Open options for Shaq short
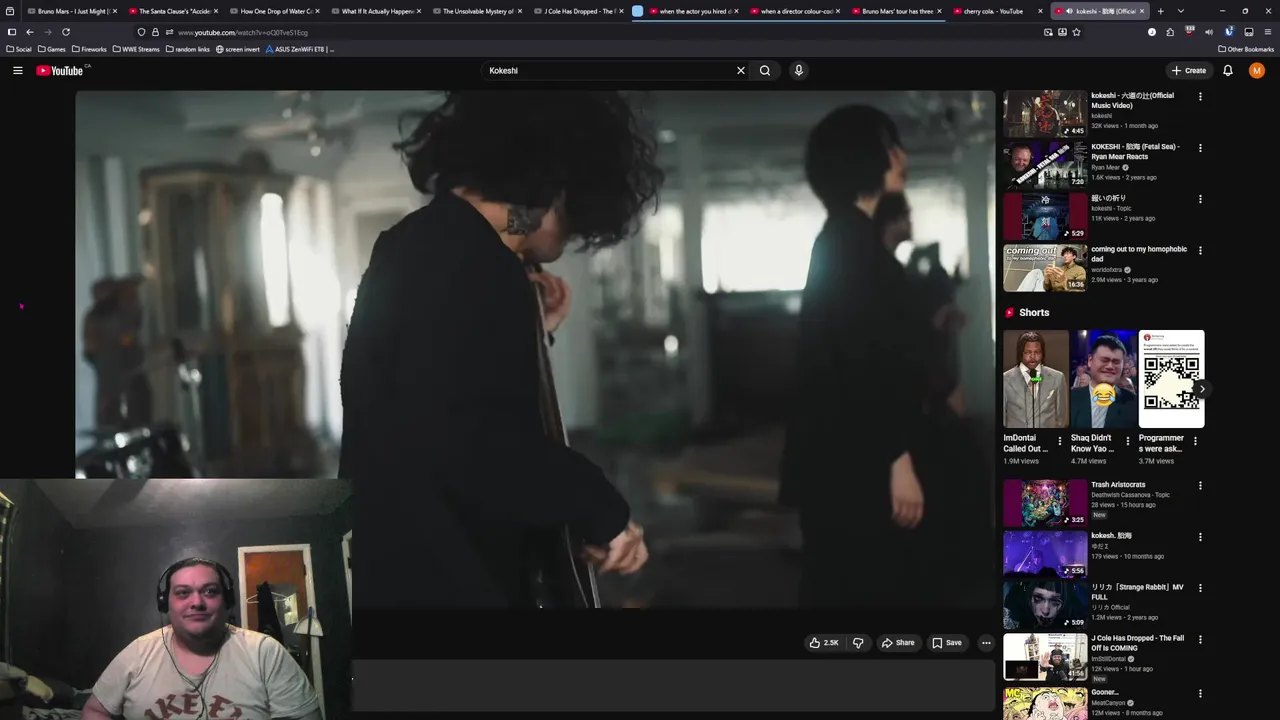Image resolution: width=1280 pixels, height=720 pixels. pyautogui.click(x=1128, y=441)
